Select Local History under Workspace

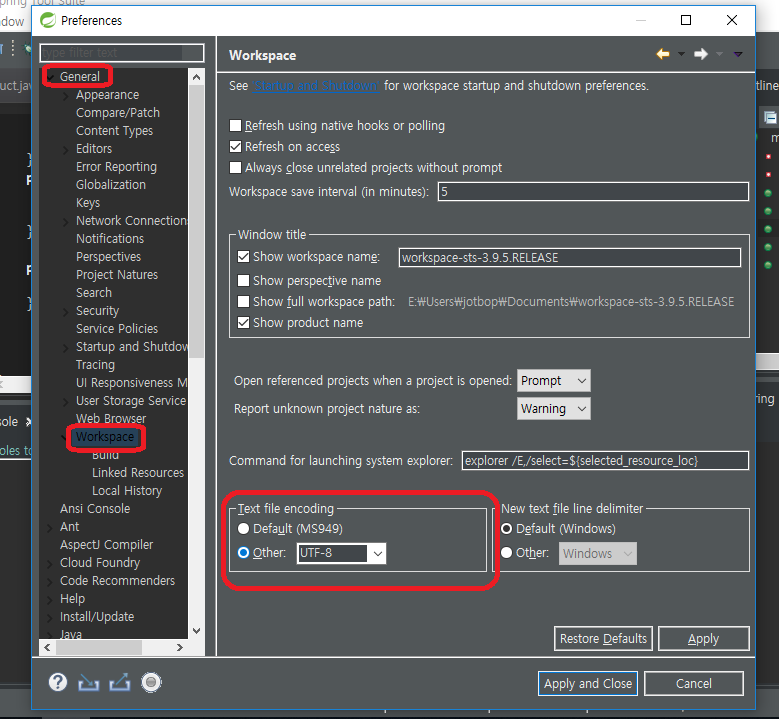(x=127, y=490)
